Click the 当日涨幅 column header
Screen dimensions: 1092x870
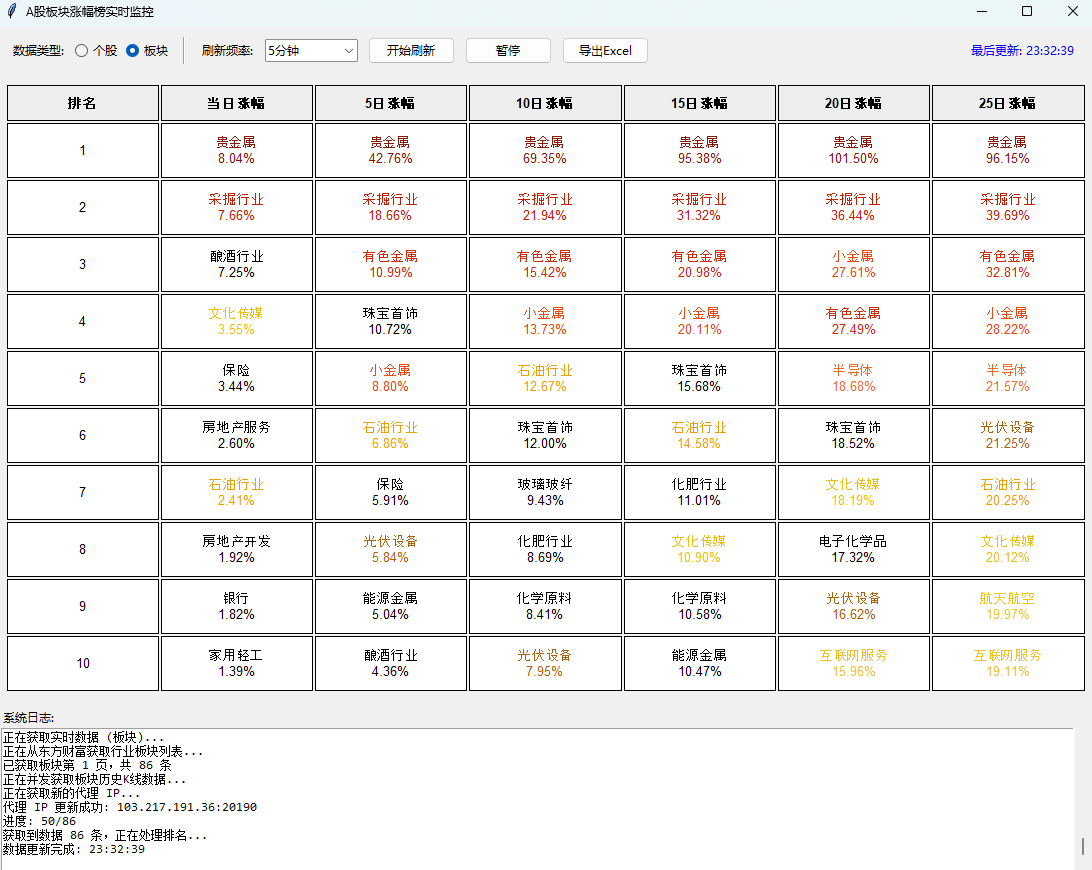click(x=237, y=103)
